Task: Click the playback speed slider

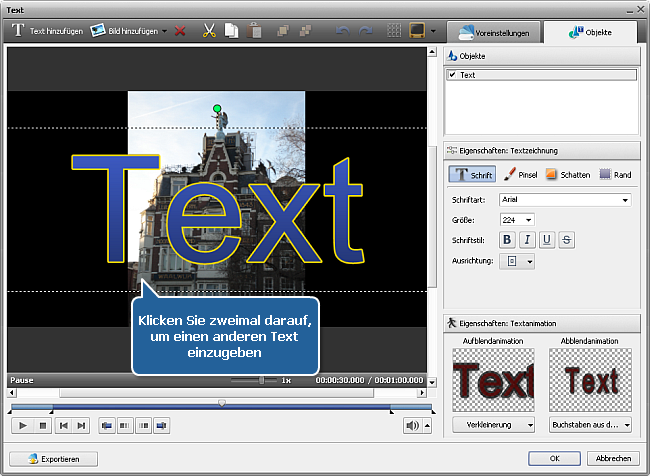Action: point(262,380)
